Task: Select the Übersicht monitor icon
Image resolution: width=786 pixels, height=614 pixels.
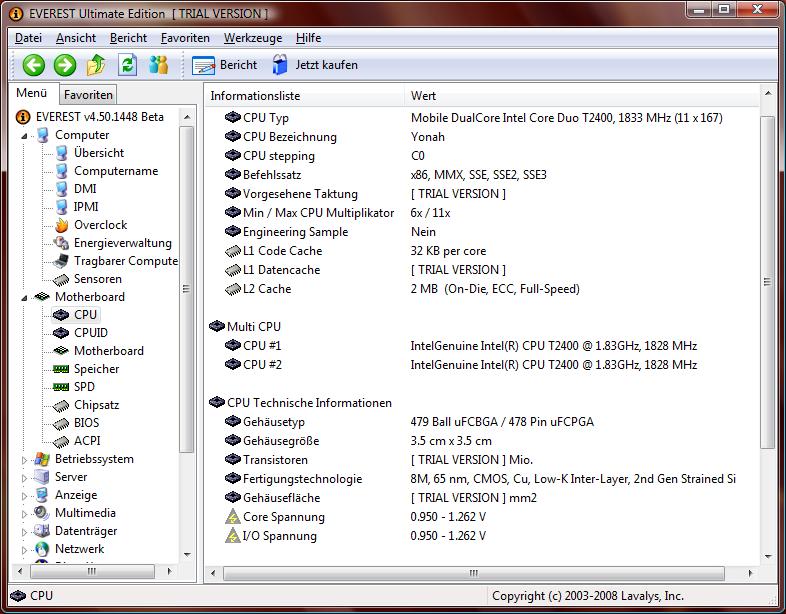Action: pyautogui.click(x=62, y=153)
